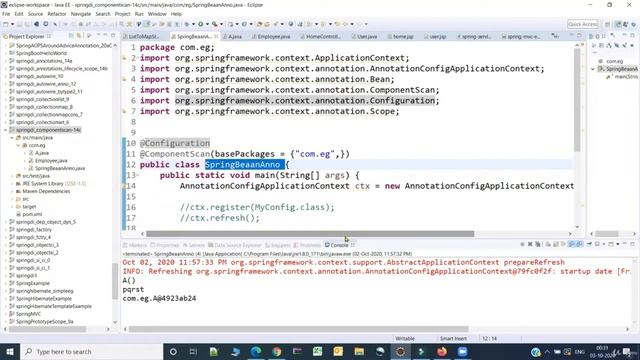The image size is (640, 360).
Task: Minimize the Console view
Action: tap(624, 244)
